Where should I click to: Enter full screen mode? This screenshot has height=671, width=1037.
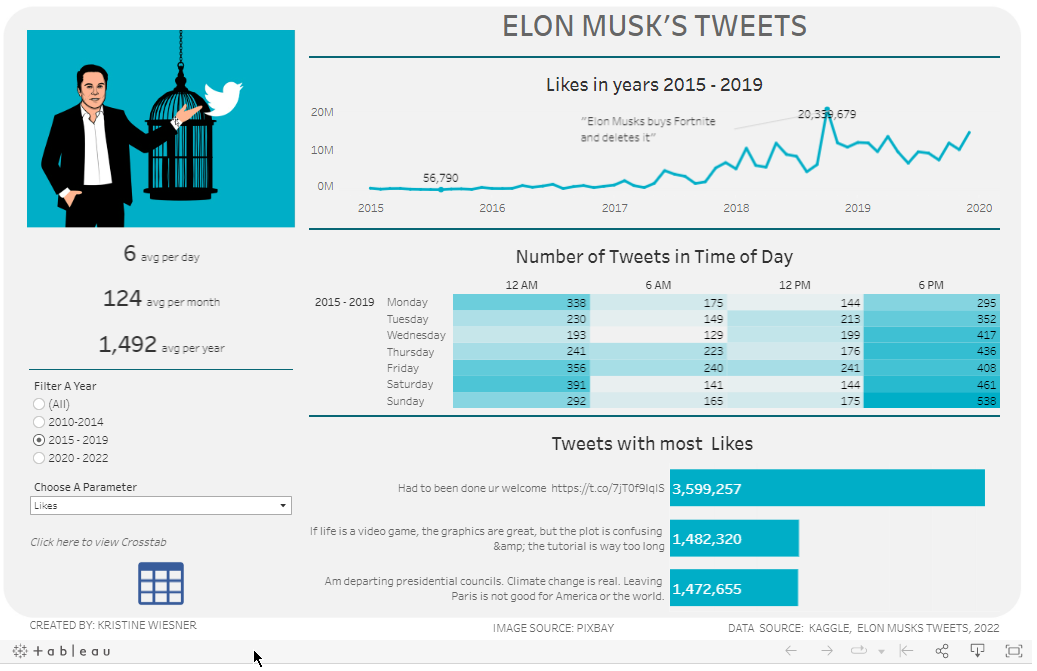coord(1013,651)
